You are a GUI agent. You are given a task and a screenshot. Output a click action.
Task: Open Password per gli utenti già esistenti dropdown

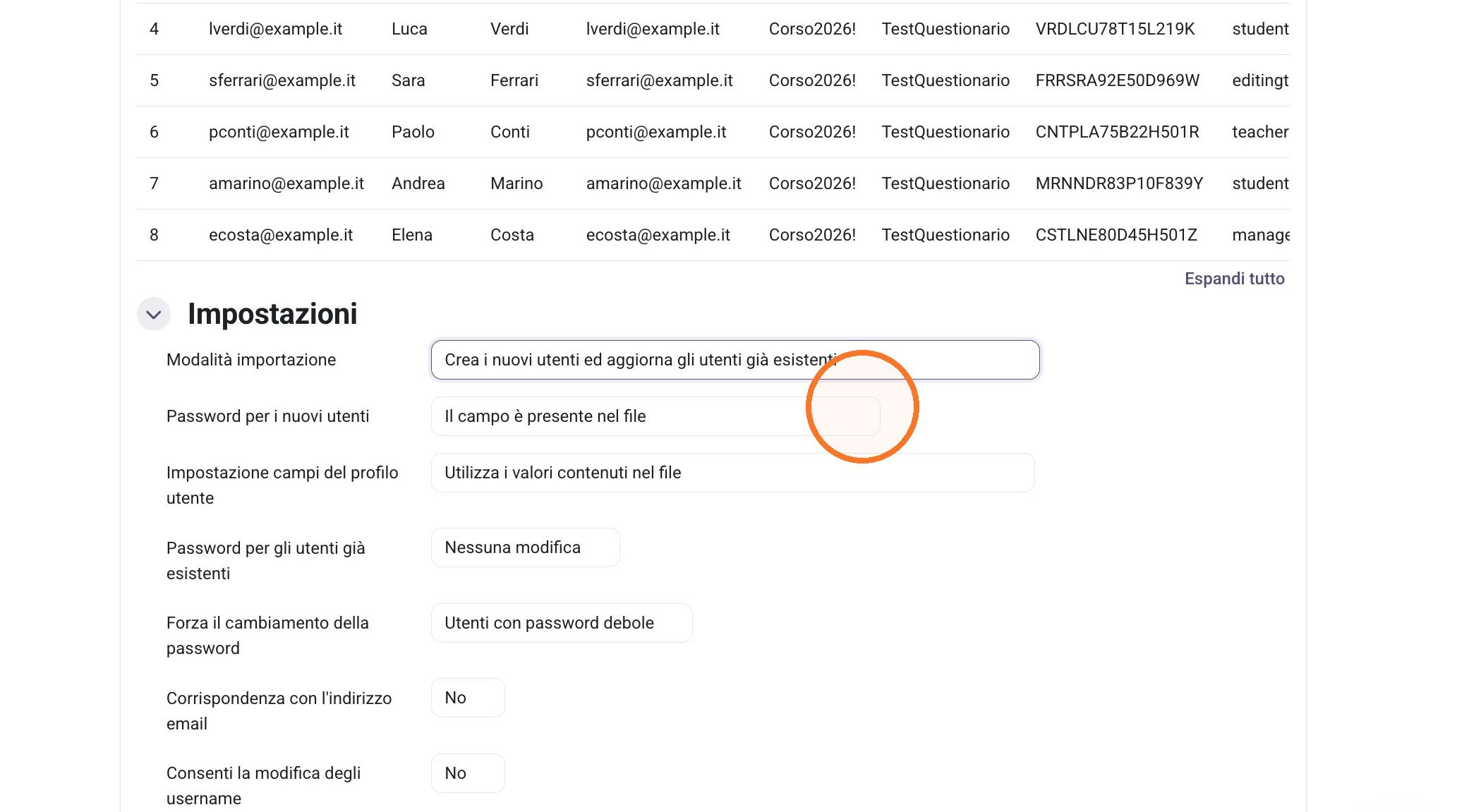tap(525, 547)
